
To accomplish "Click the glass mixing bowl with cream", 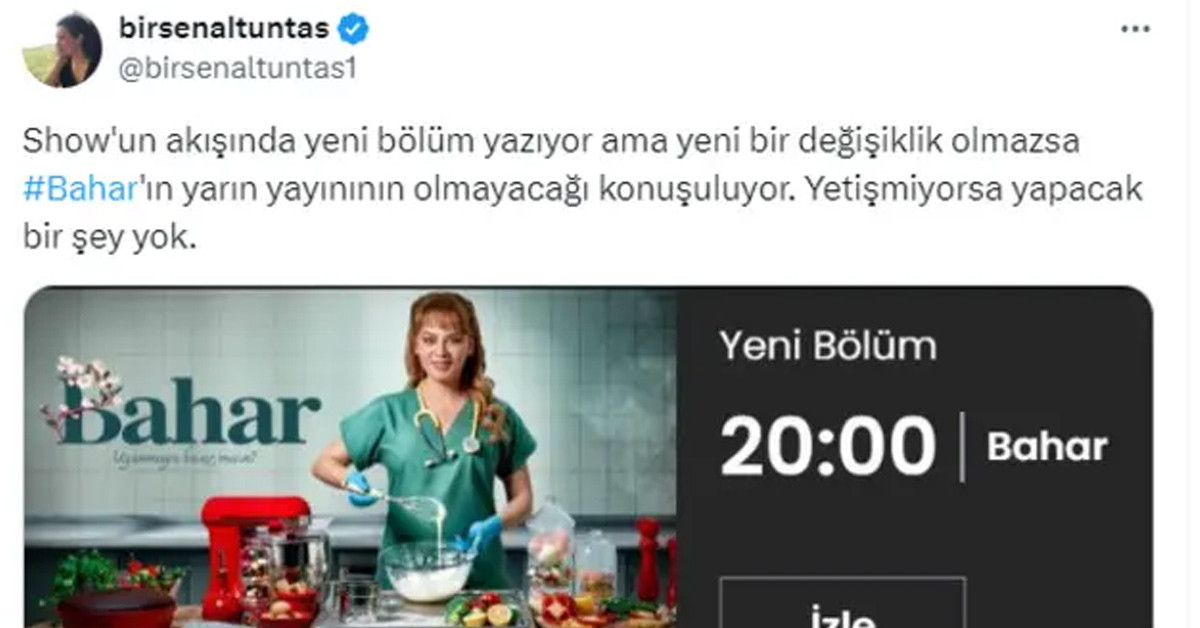I will (x=428, y=570).
